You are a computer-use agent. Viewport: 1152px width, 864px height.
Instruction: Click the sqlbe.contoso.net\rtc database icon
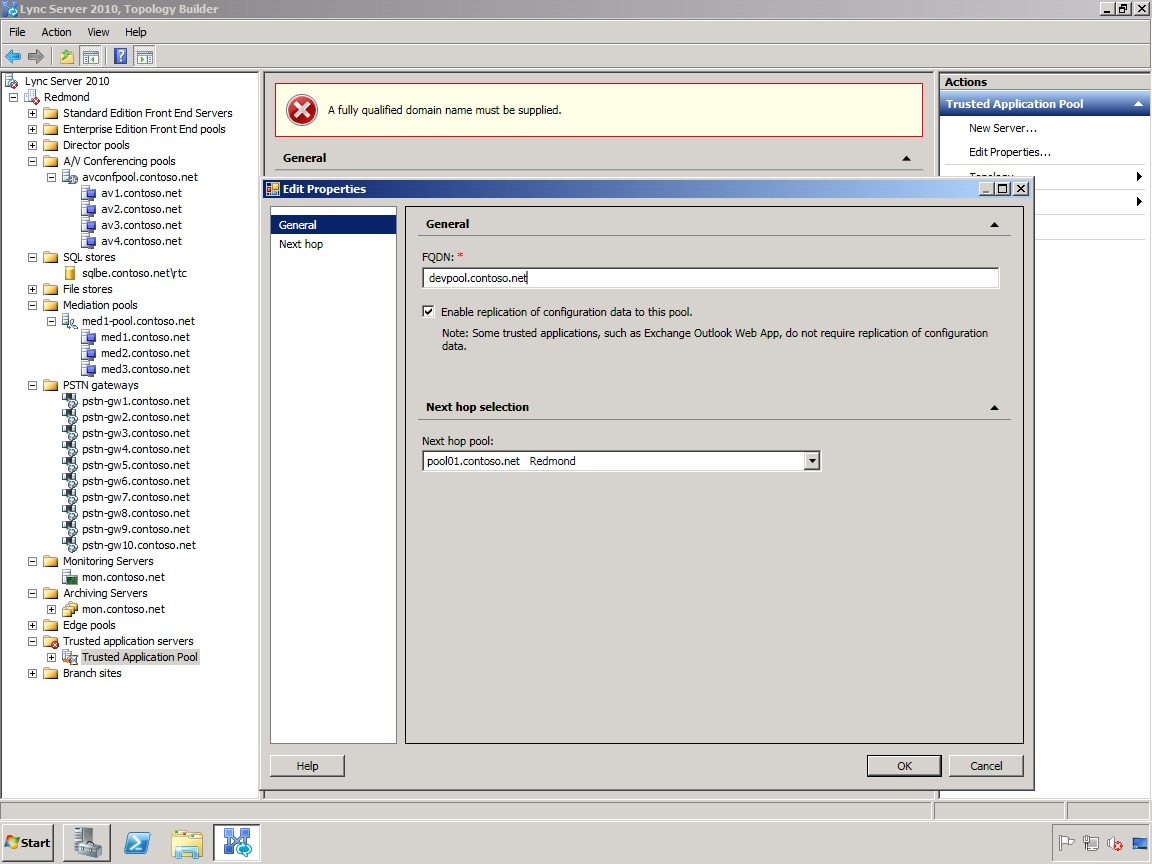pos(70,273)
